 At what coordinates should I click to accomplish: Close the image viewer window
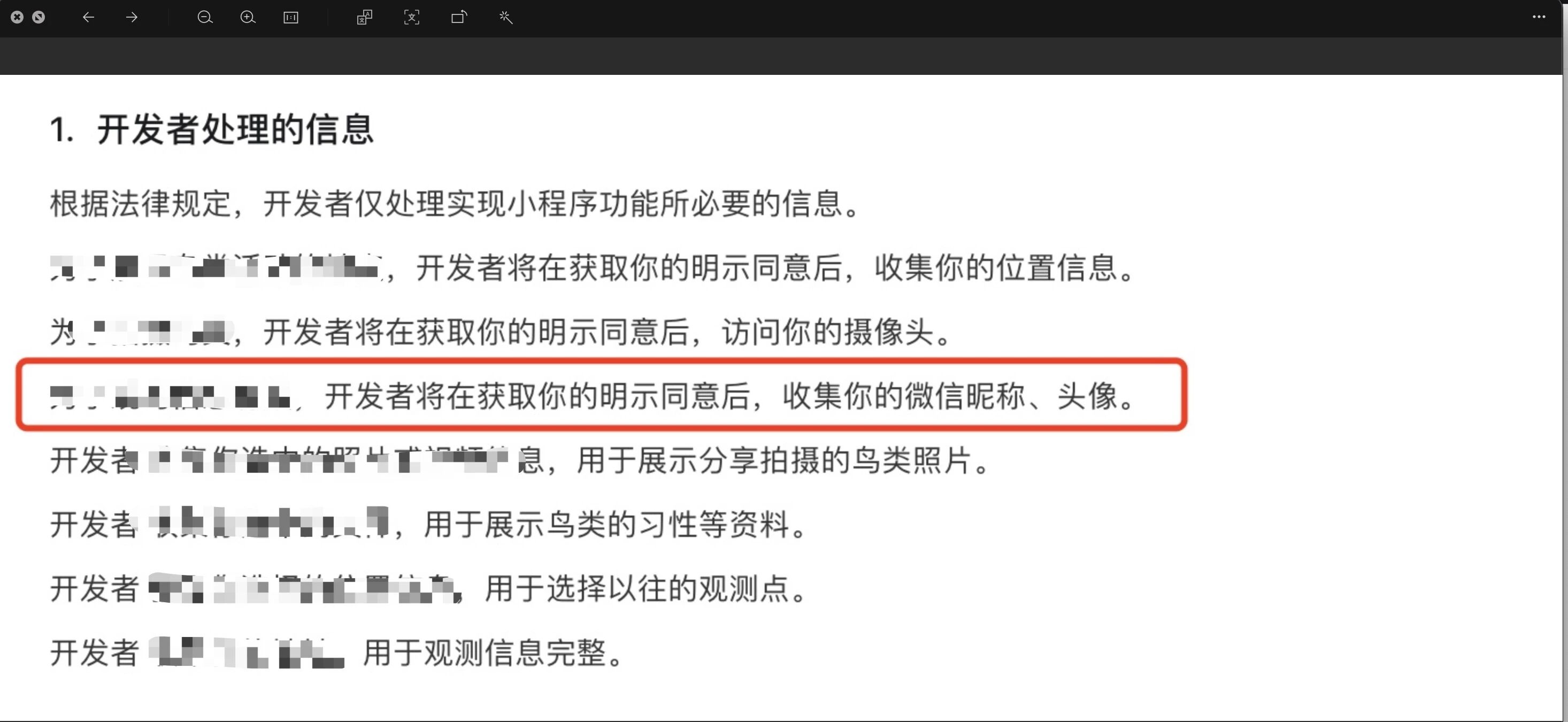[17, 17]
